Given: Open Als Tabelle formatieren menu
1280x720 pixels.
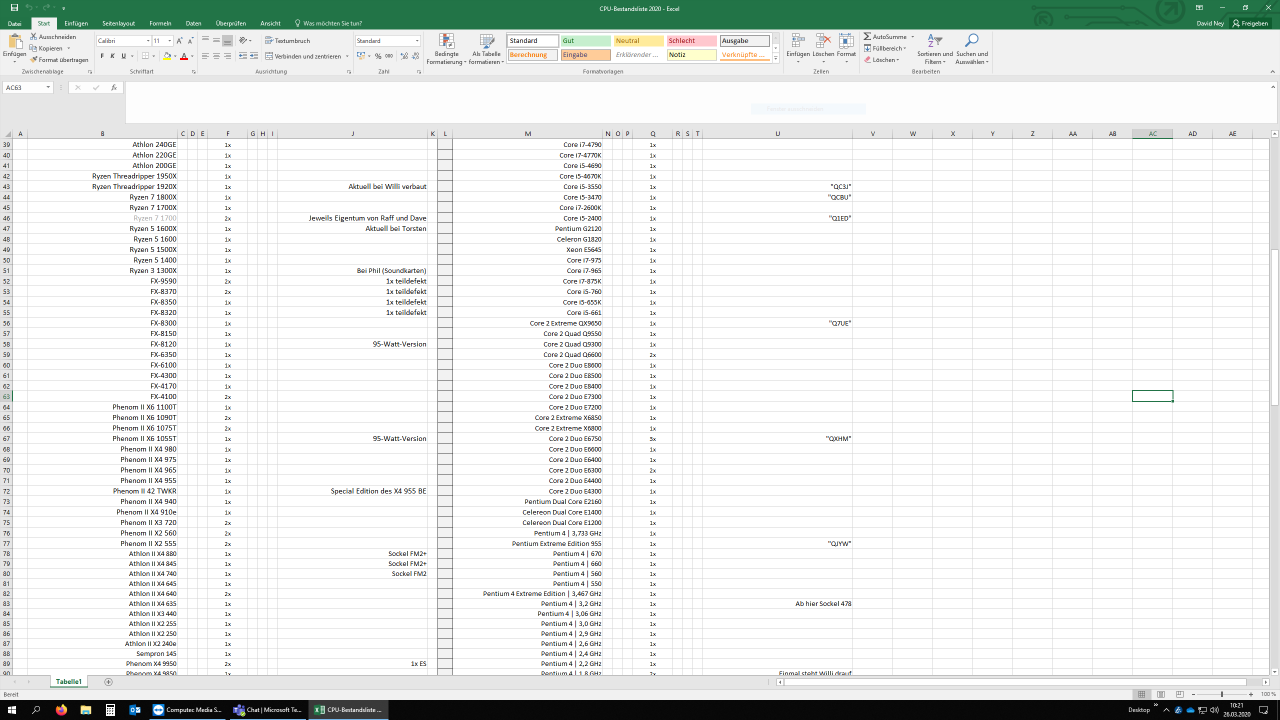Looking at the screenshot, I should (486, 49).
